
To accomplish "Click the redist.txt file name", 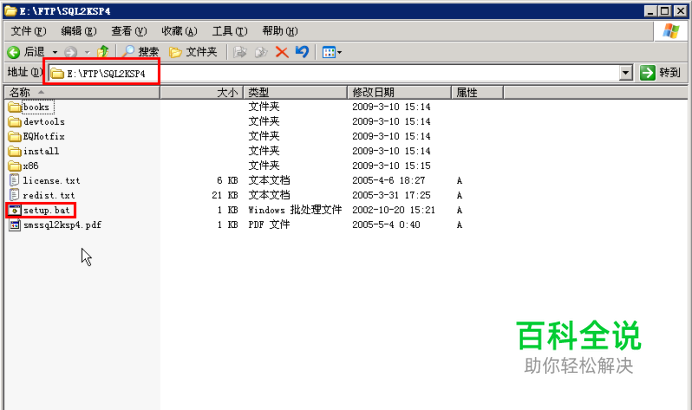I will click(49, 196).
